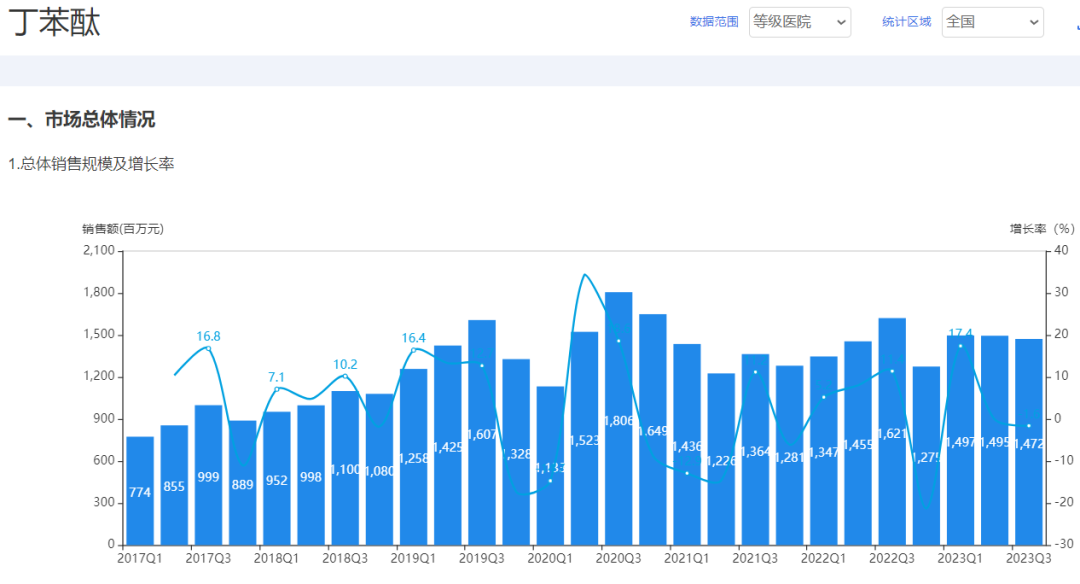
Task: Click the 2018Q3 axis label
Action: 345,558
